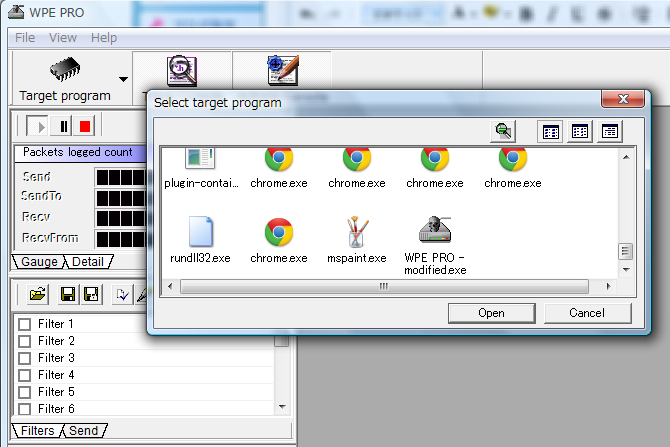Switch to the Send tab
The height and width of the screenshot is (447, 670).
[x=84, y=430]
